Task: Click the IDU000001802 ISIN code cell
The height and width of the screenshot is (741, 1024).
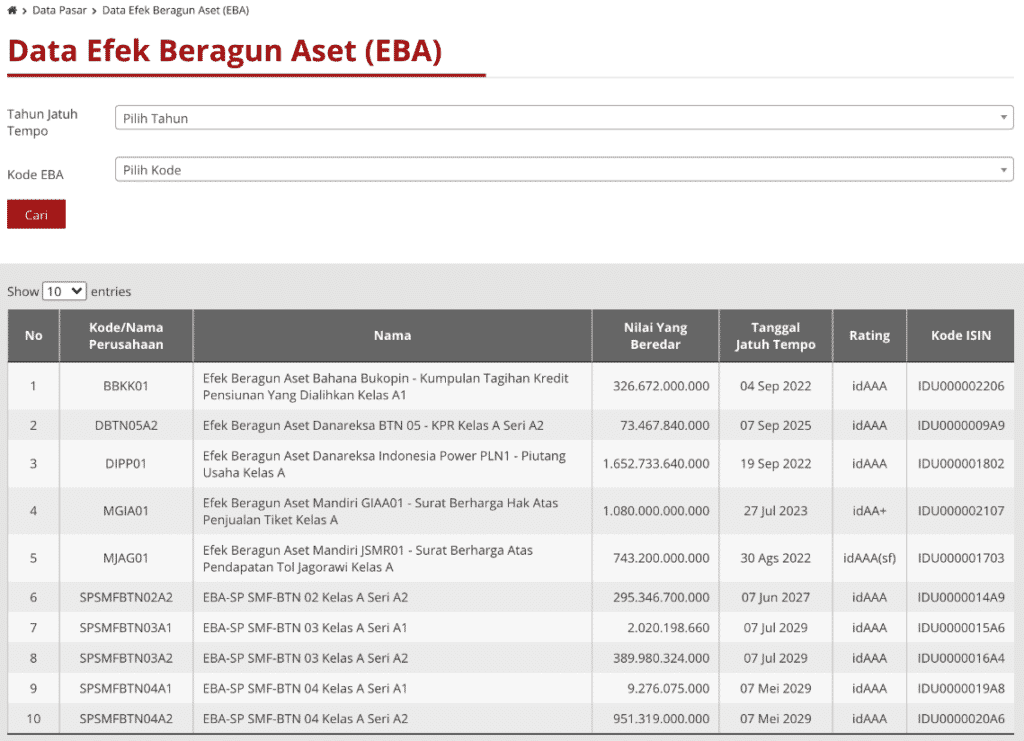Action: pyautogui.click(x=960, y=463)
